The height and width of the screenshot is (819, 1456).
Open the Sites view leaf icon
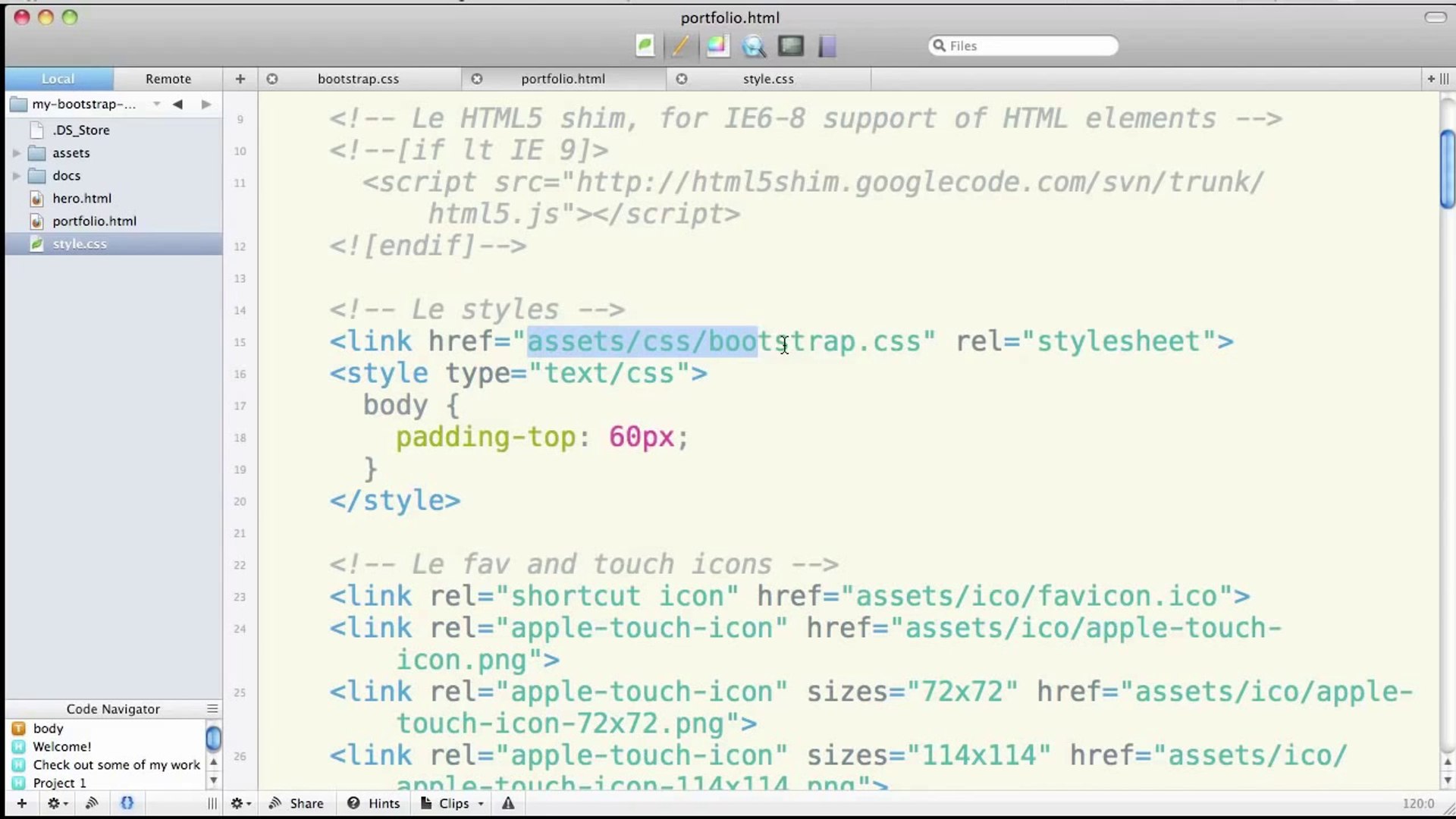645,46
